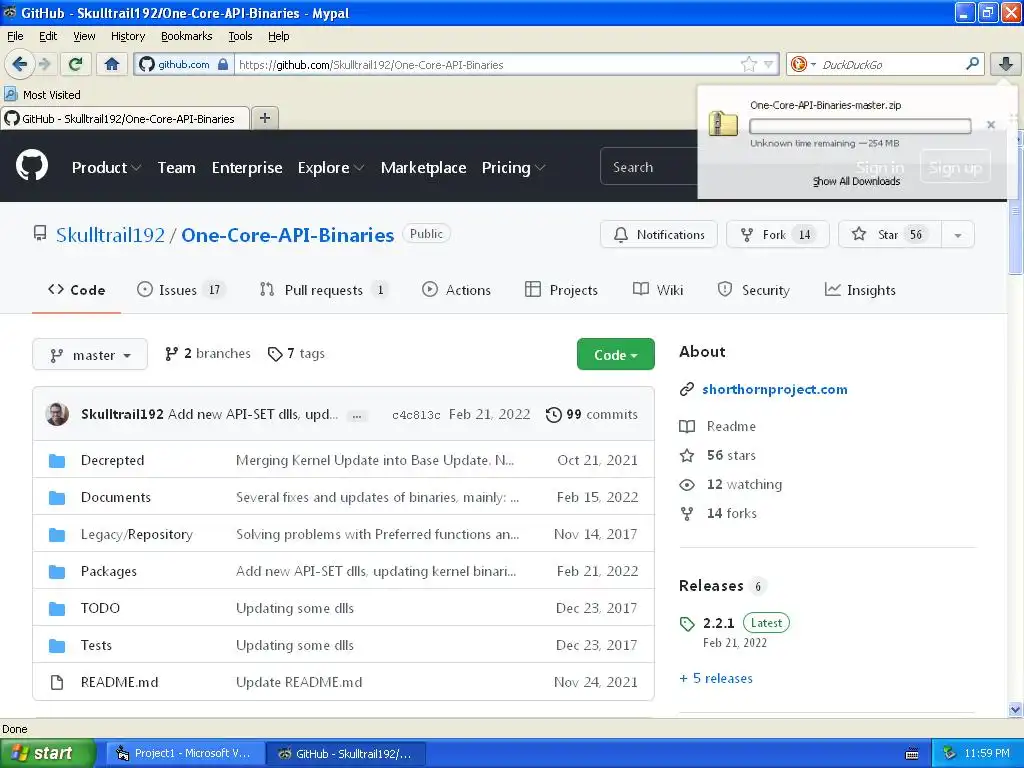Open the URL bar history dropdown arrow
The image size is (1024, 768).
(x=769, y=64)
